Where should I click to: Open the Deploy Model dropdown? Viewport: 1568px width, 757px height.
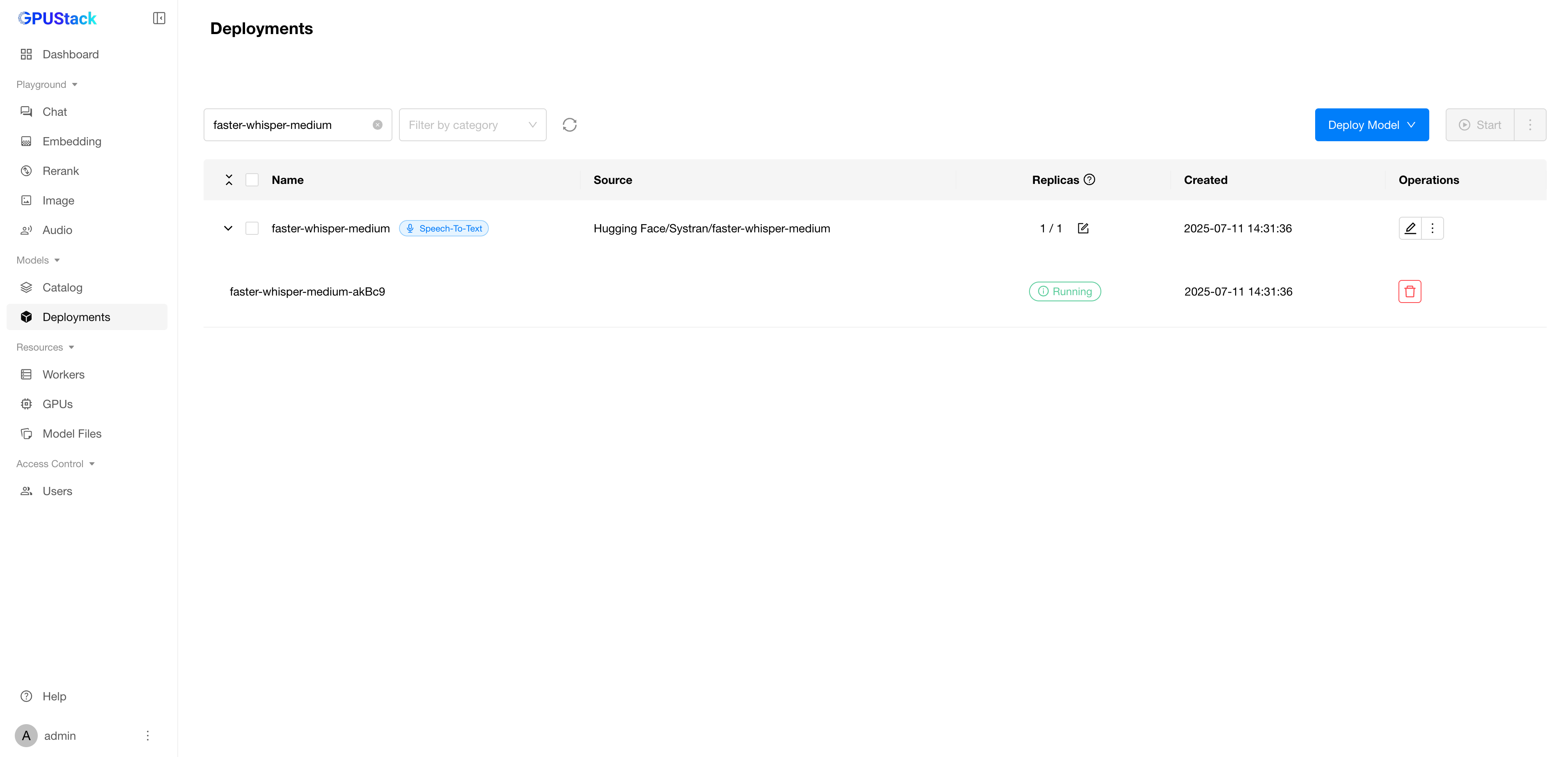pyautogui.click(x=1371, y=125)
